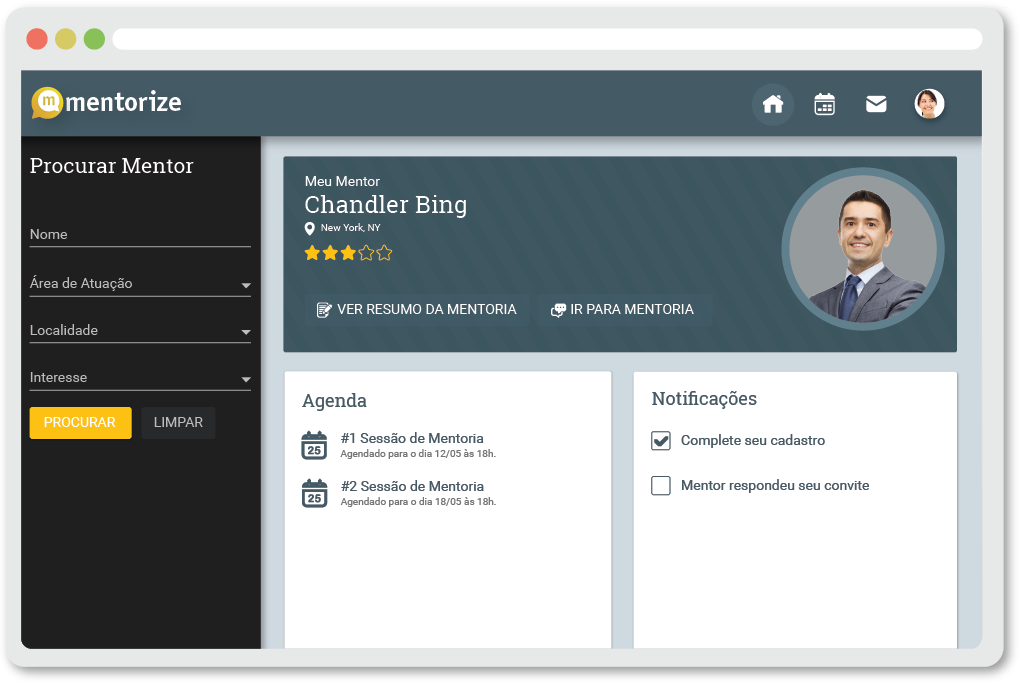Rate Chandler Bing by clicking the fourth star
Viewport: 1027px width, 689px height.
pyautogui.click(x=367, y=253)
